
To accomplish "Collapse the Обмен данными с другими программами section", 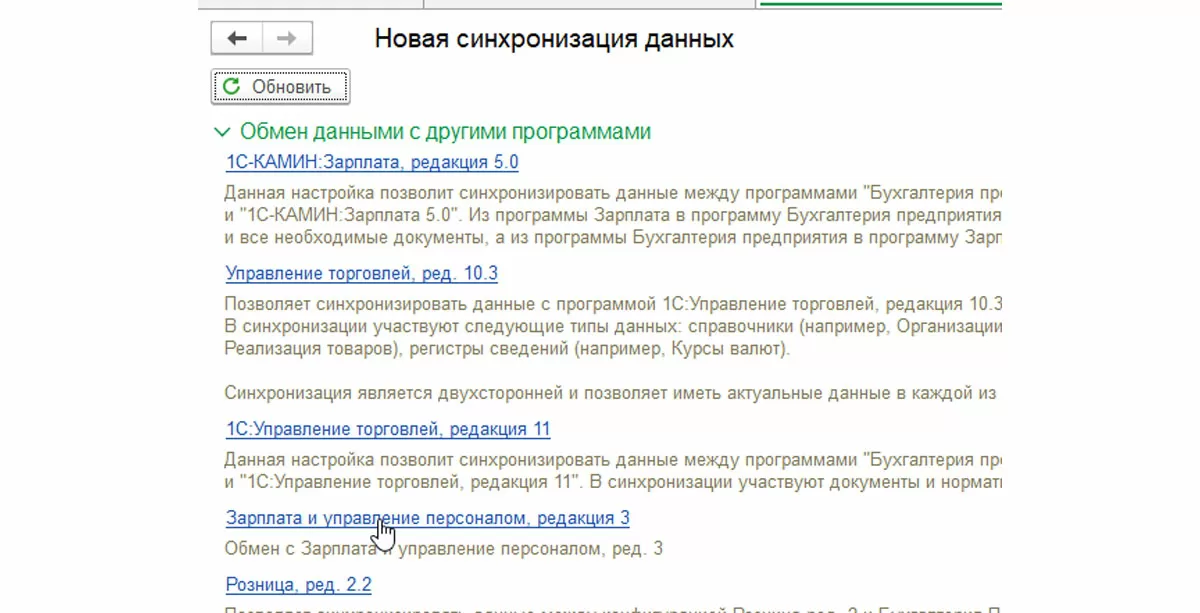I will 222,132.
